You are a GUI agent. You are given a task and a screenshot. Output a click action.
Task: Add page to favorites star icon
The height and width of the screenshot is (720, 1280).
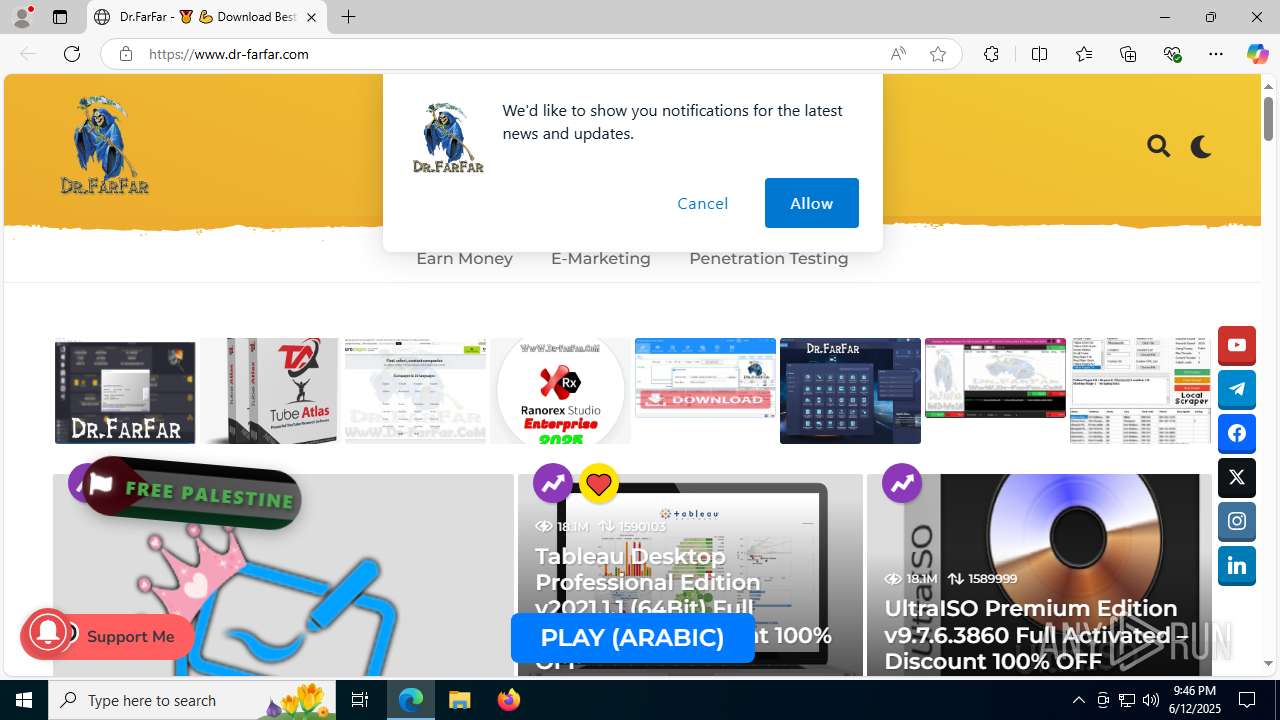[938, 54]
